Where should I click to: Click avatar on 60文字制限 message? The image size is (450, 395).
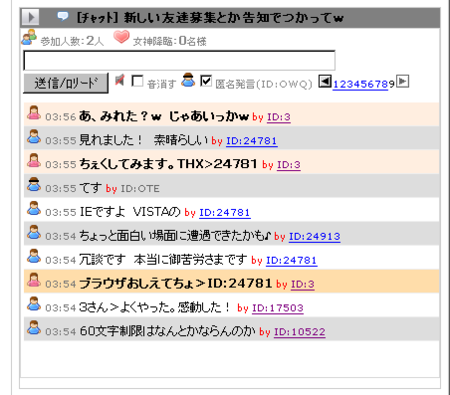[x=34, y=328]
